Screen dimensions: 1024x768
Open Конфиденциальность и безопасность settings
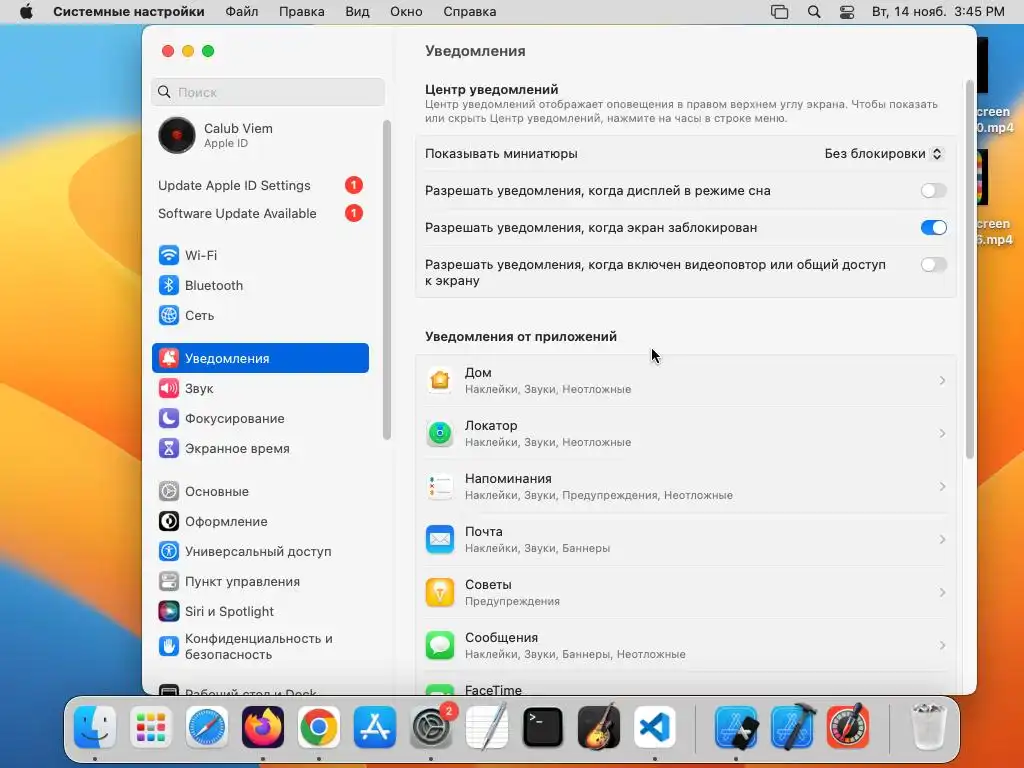260,647
